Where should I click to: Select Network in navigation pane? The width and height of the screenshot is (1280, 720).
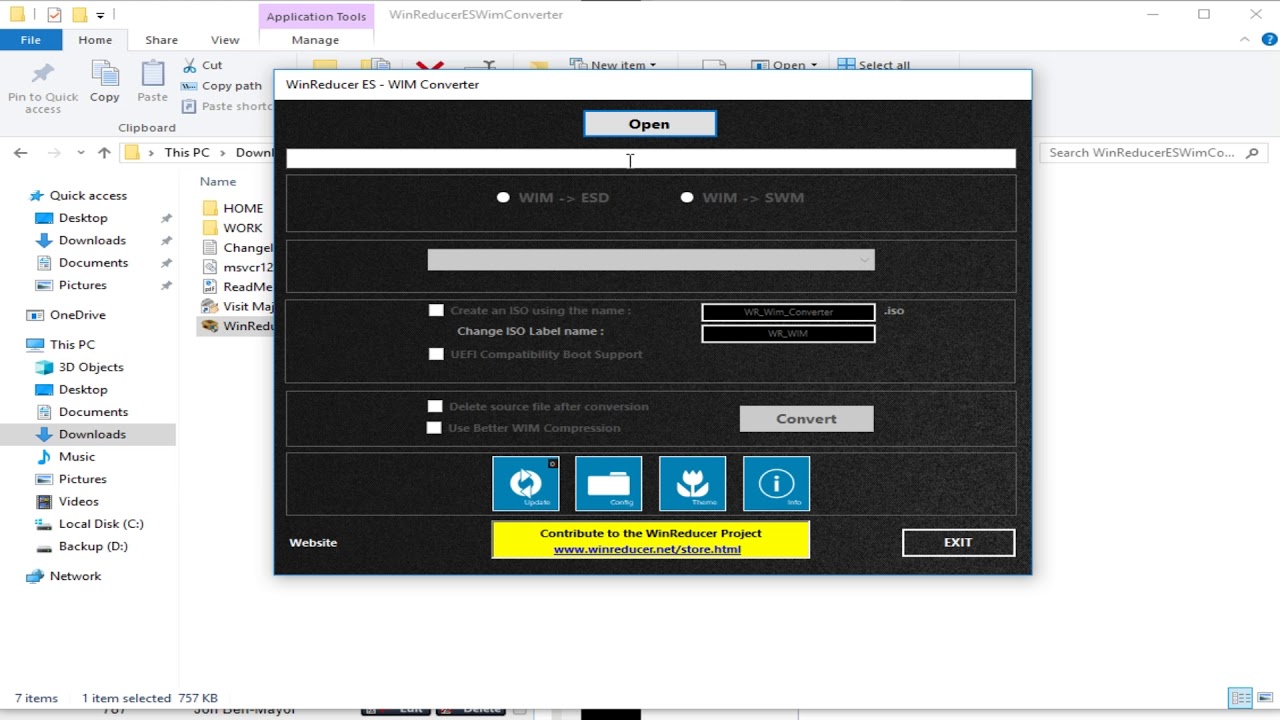[x=75, y=577]
